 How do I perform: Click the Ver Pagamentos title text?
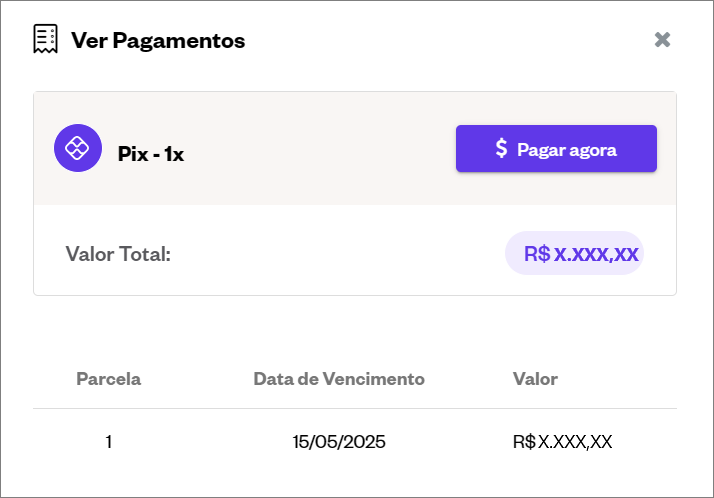[x=158, y=41]
